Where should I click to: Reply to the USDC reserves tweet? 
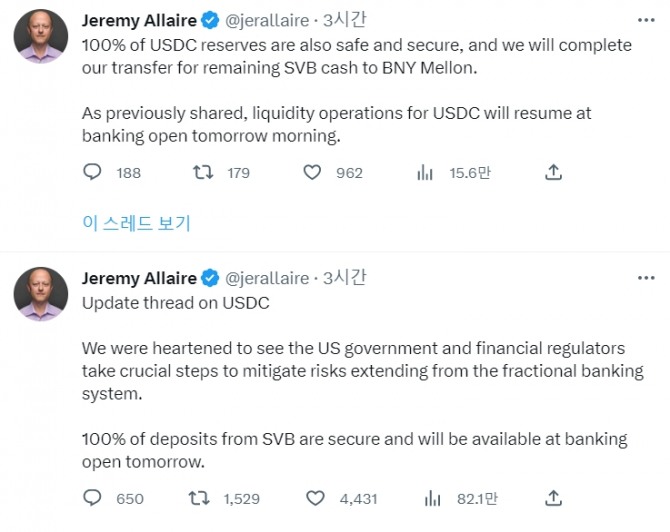pos(92,172)
